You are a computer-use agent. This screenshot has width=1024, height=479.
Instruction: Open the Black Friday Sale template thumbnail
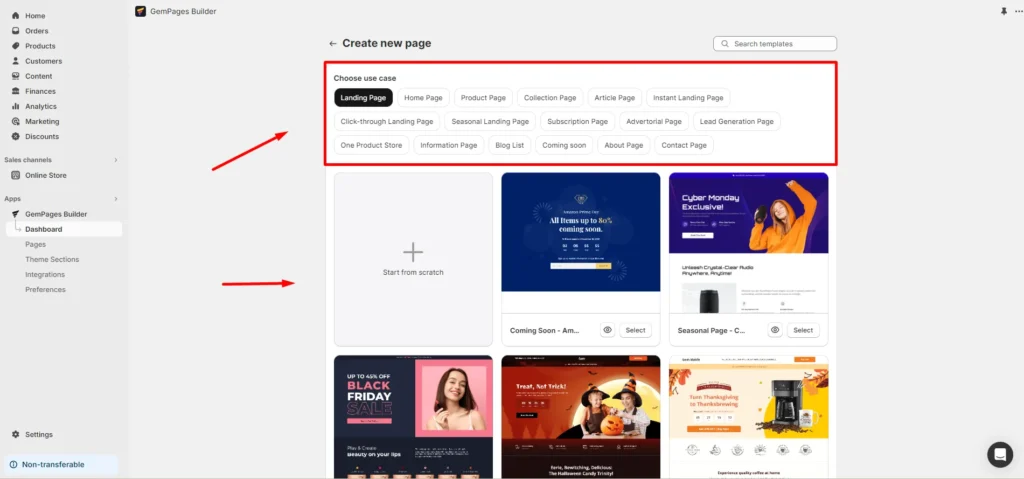point(413,415)
